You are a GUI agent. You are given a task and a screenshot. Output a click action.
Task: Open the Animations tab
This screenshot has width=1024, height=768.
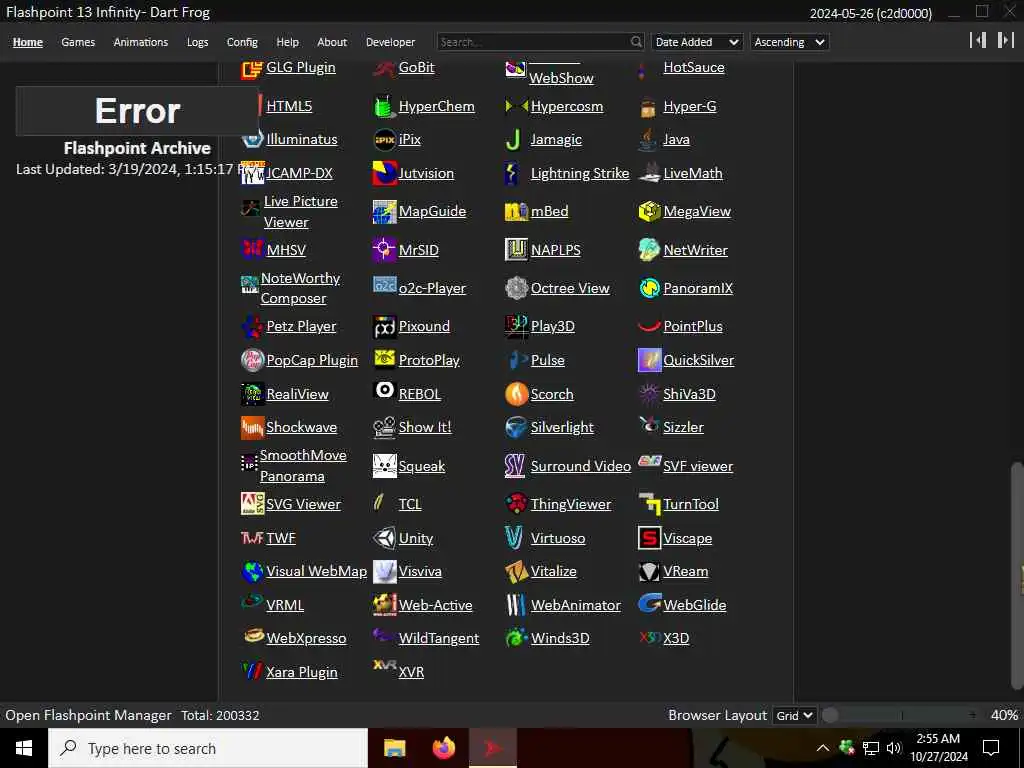(140, 42)
